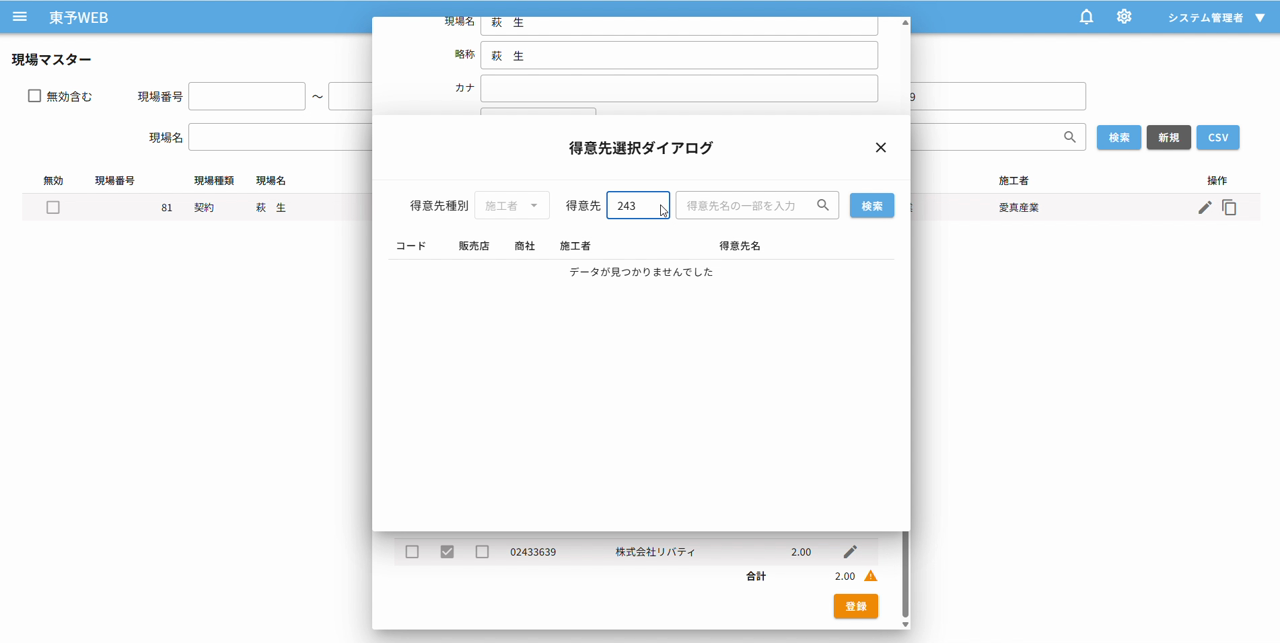Open notifications bell

coord(1086,17)
